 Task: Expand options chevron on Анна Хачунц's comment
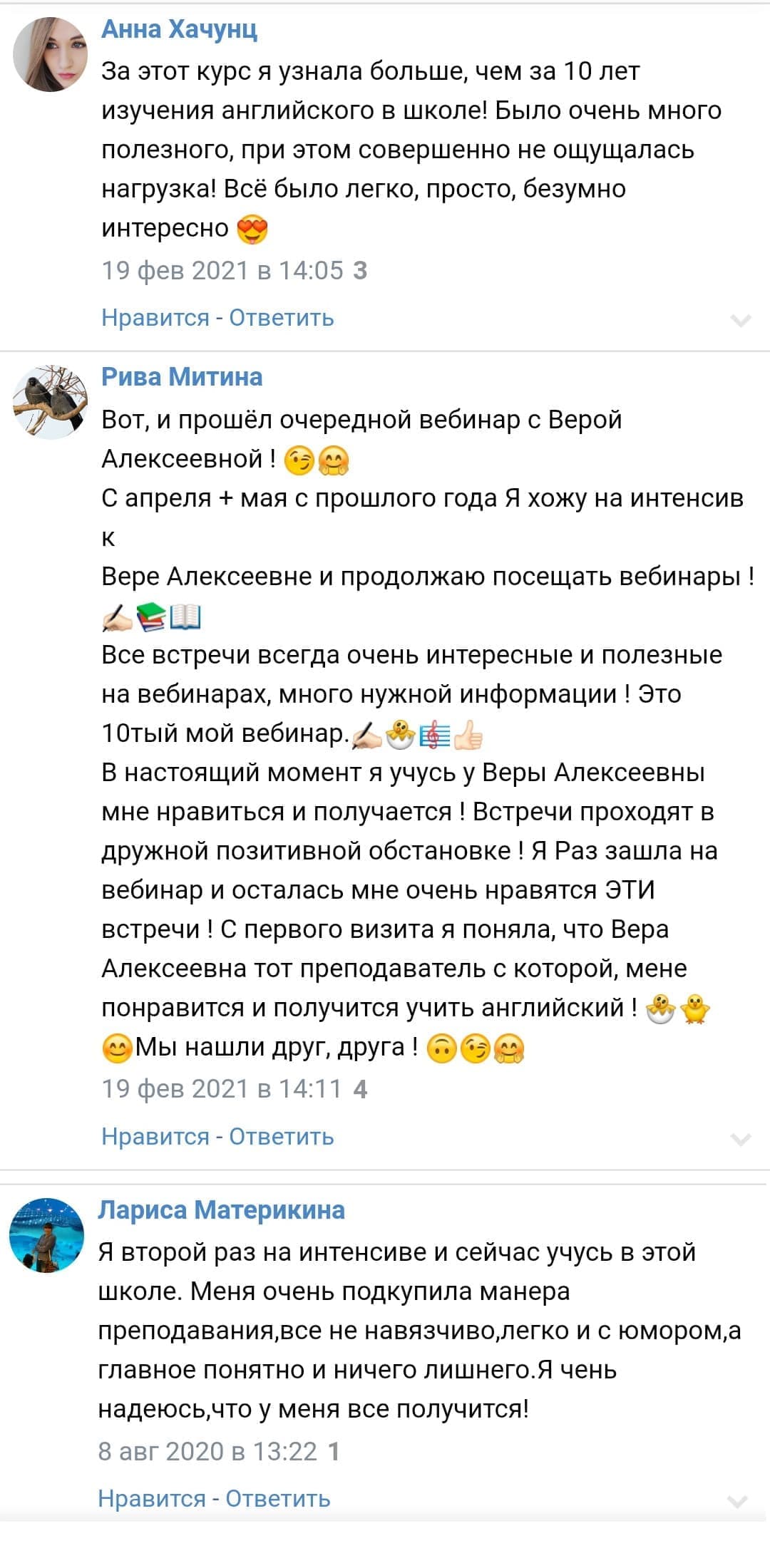pyautogui.click(x=741, y=320)
